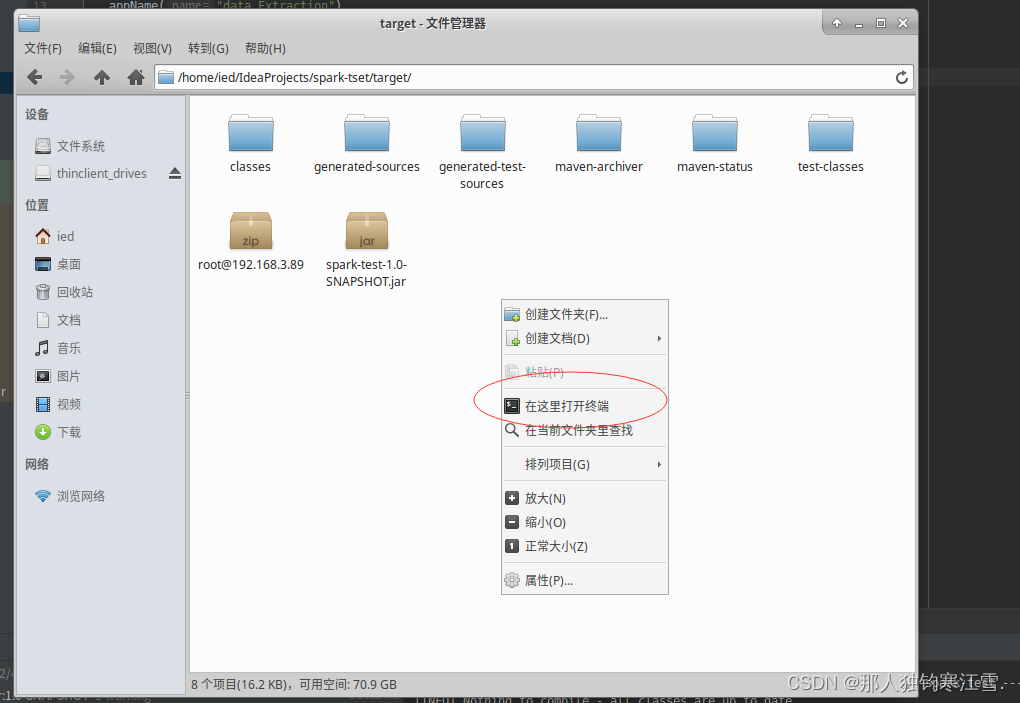Choose 创建文件夹(F)... from context menu
1020x703 pixels.
pyautogui.click(x=585, y=315)
